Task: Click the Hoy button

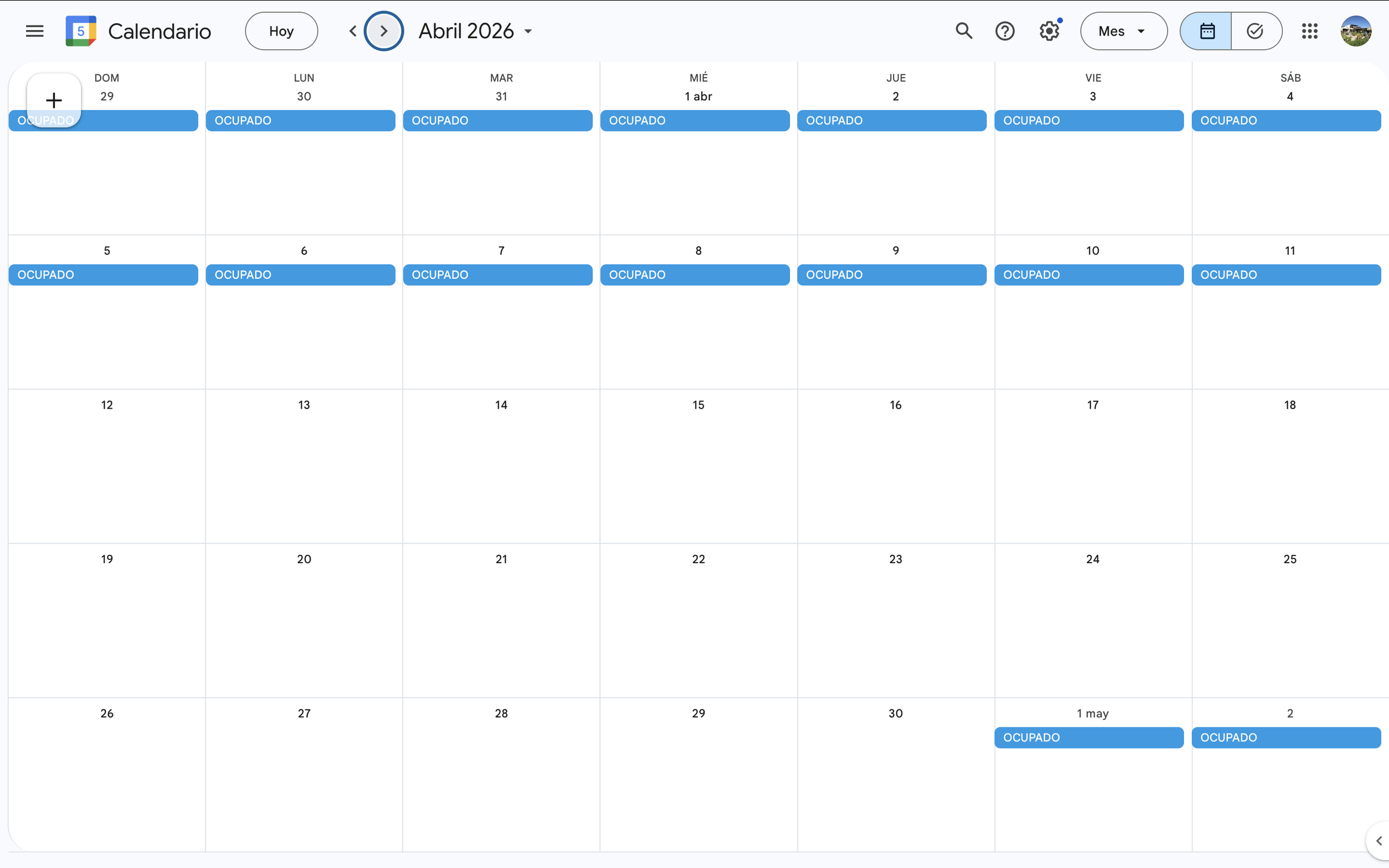Action: [281, 31]
